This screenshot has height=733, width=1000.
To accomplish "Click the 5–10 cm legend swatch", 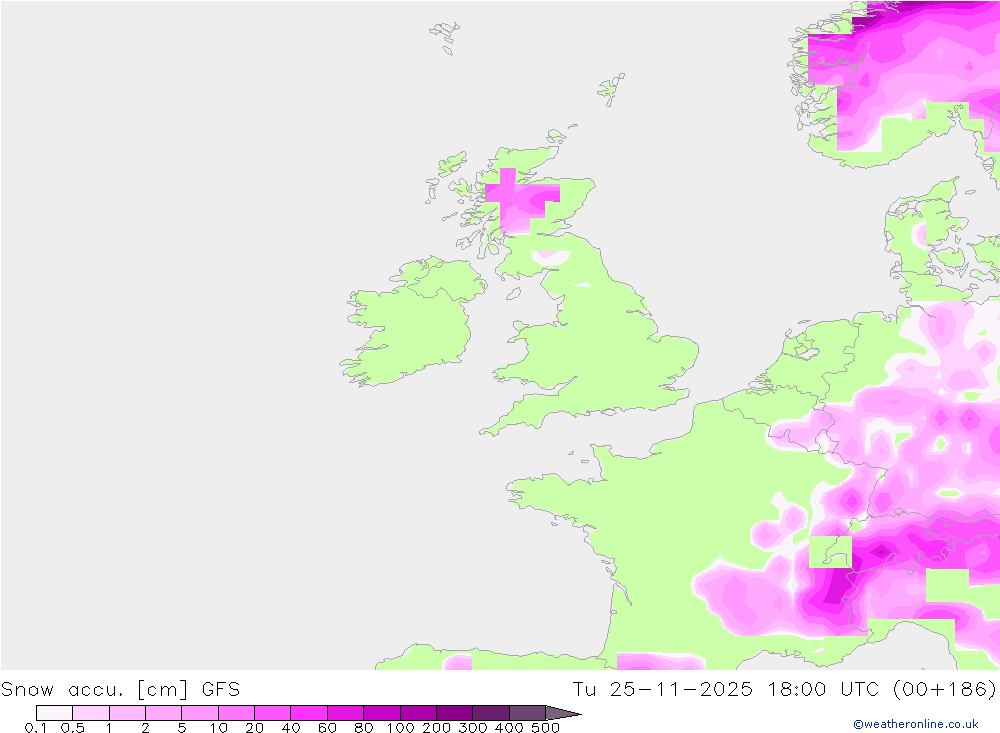I will tap(200, 713).
